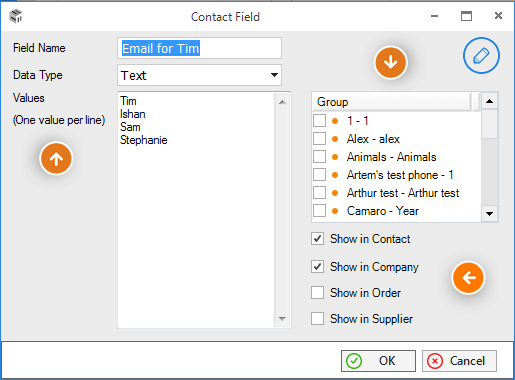Click the Values list scroll down arrow
The height and width of the screenshot is (380, 515).
pyautogui.click(x=282, y=319)
